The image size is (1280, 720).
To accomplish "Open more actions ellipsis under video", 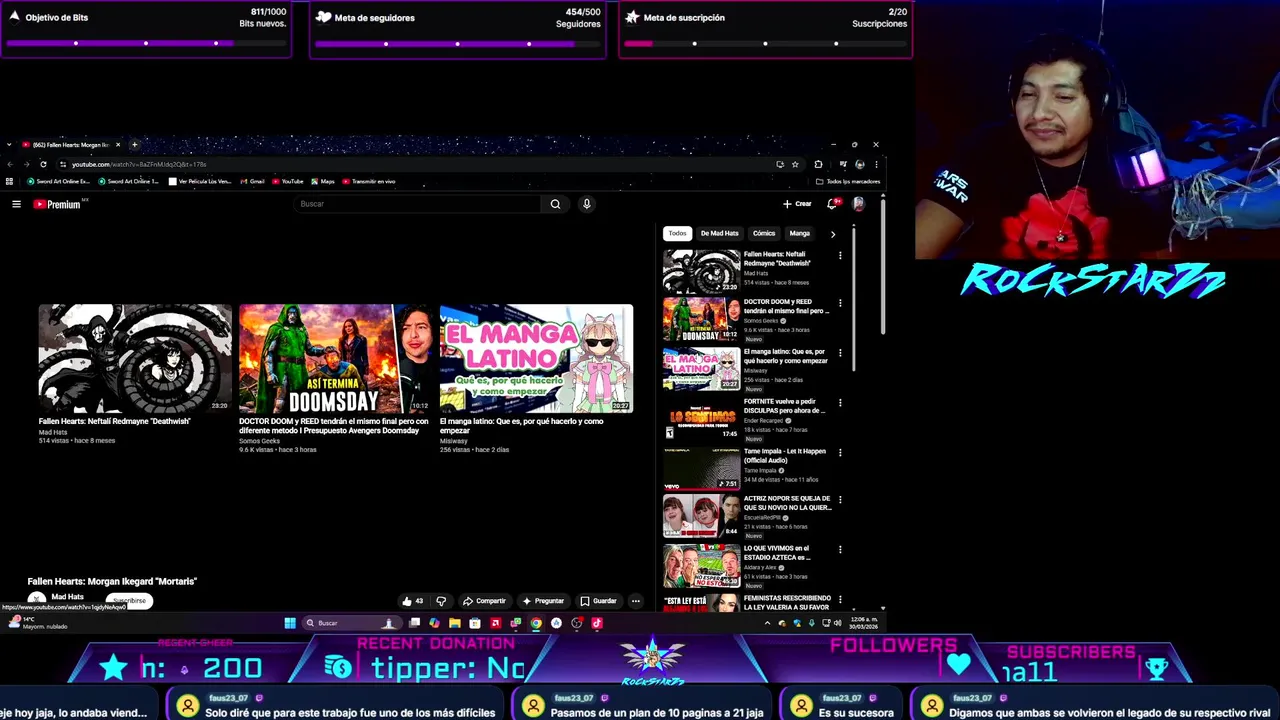I will click(635, 601).
